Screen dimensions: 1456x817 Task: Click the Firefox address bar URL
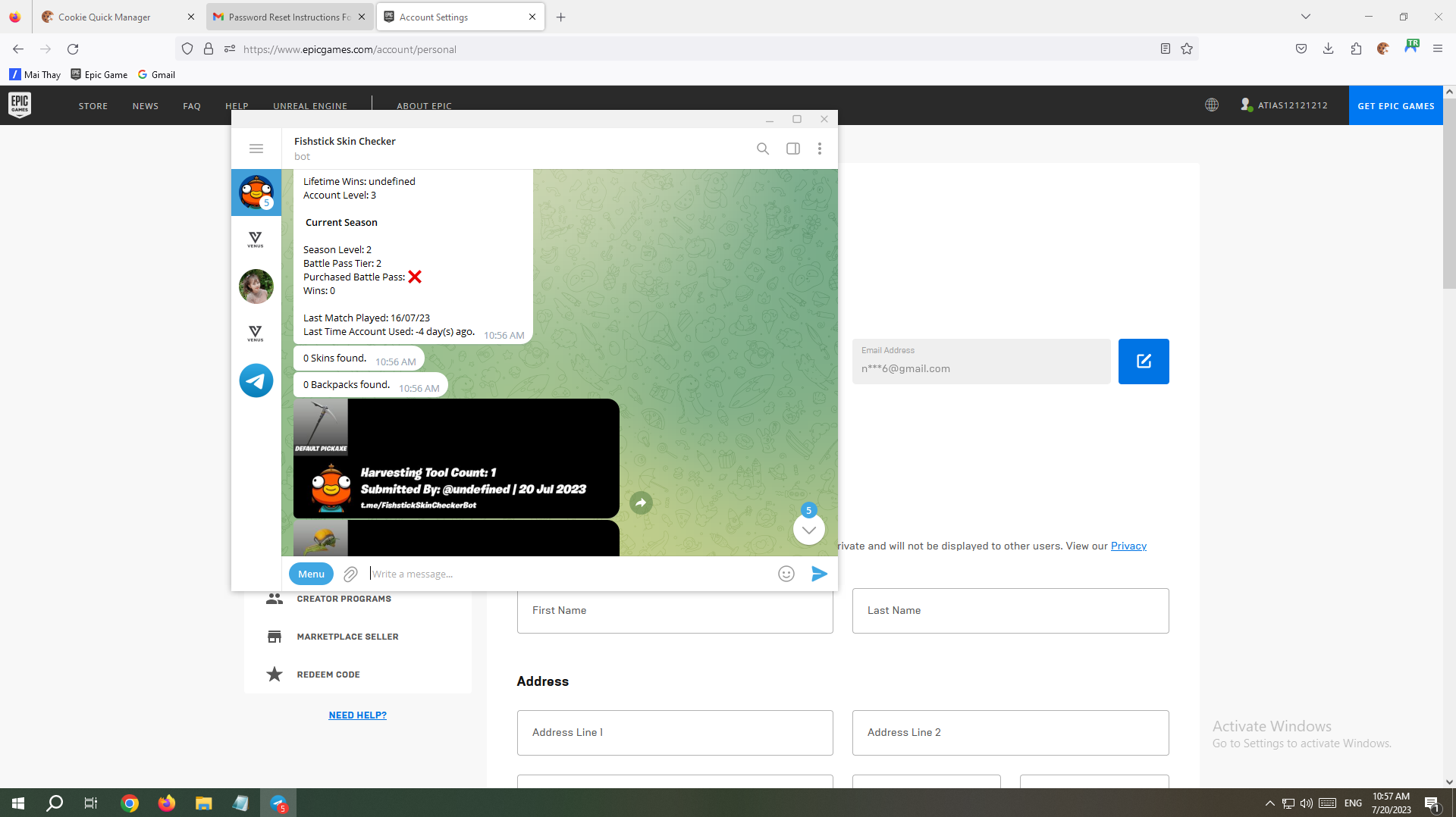(350, 49)
